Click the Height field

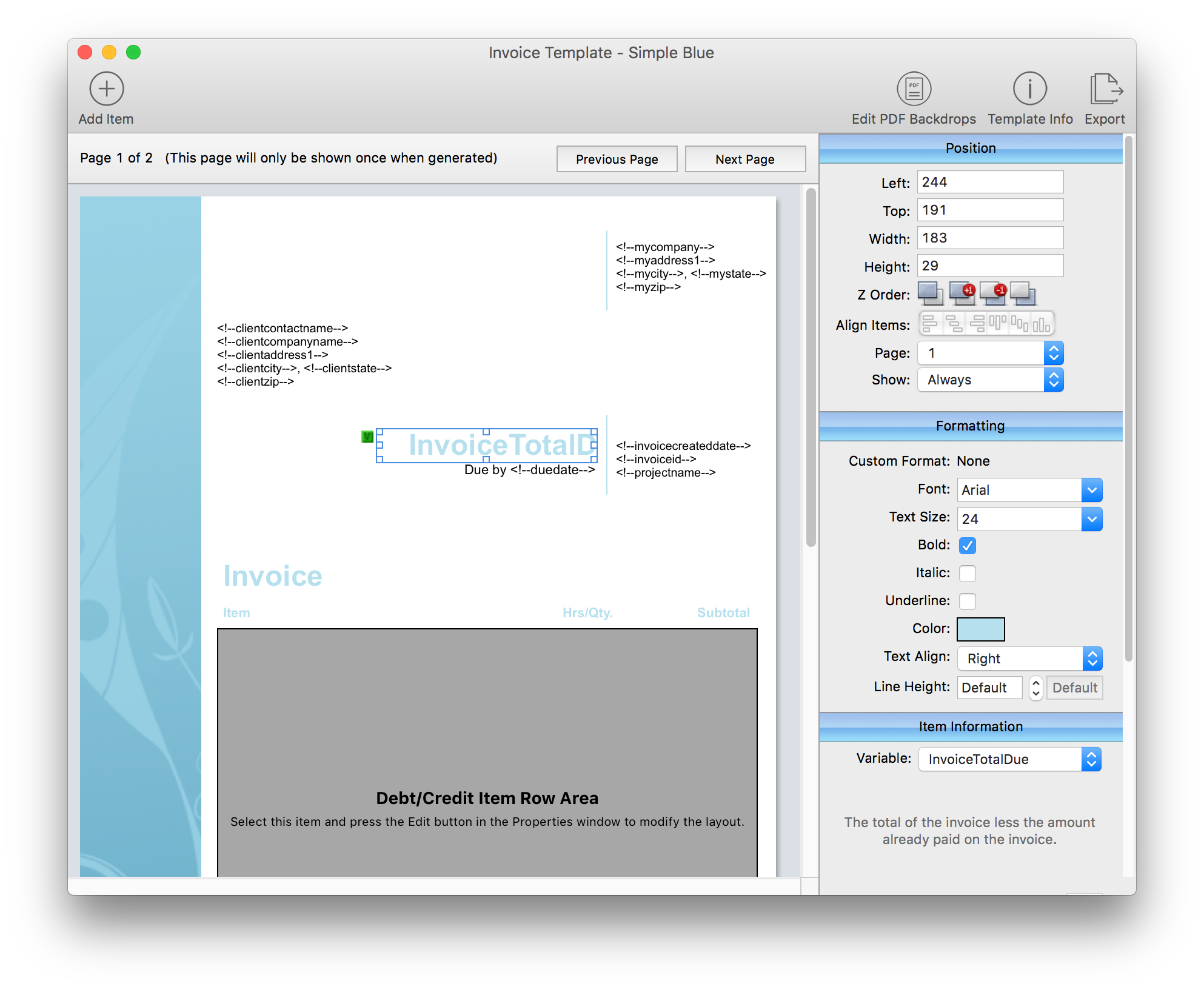click(x=990, y=266)
